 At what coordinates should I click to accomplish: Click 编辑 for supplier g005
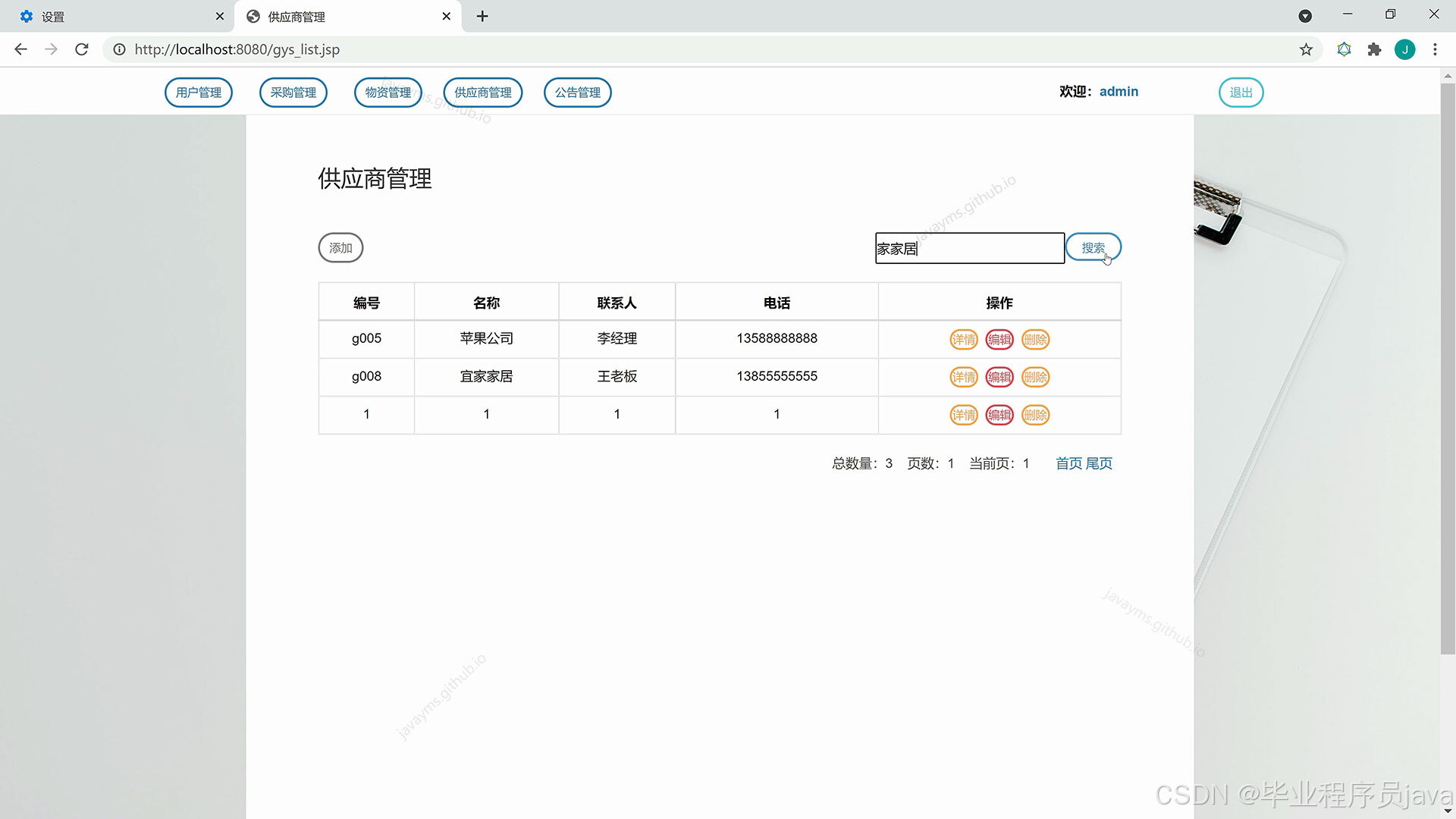999,340
